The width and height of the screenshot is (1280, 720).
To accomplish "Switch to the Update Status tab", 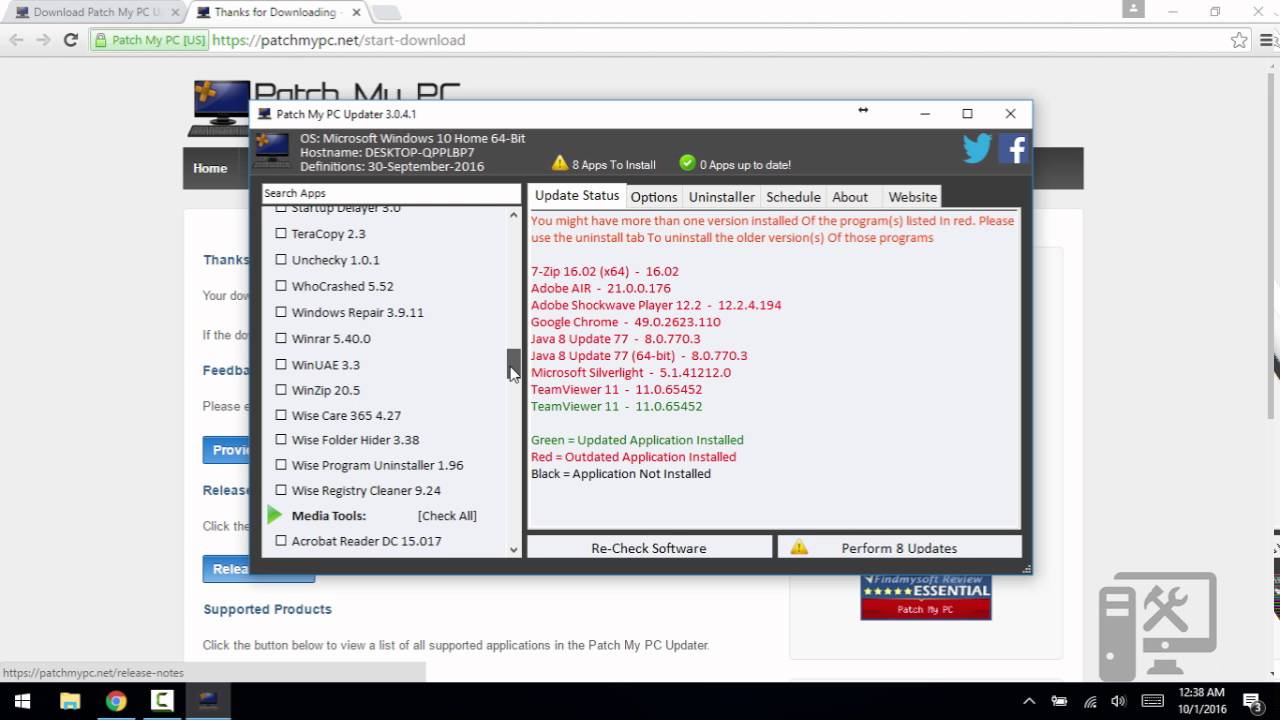I will [577, 196].
